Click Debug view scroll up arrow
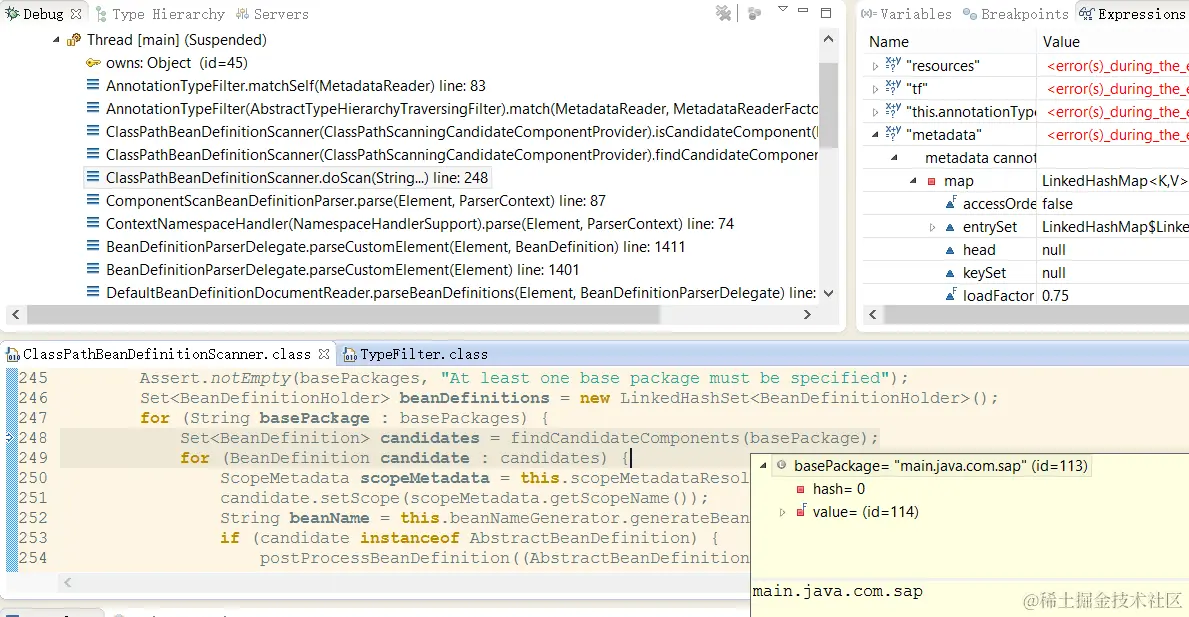 coord(828,39)
